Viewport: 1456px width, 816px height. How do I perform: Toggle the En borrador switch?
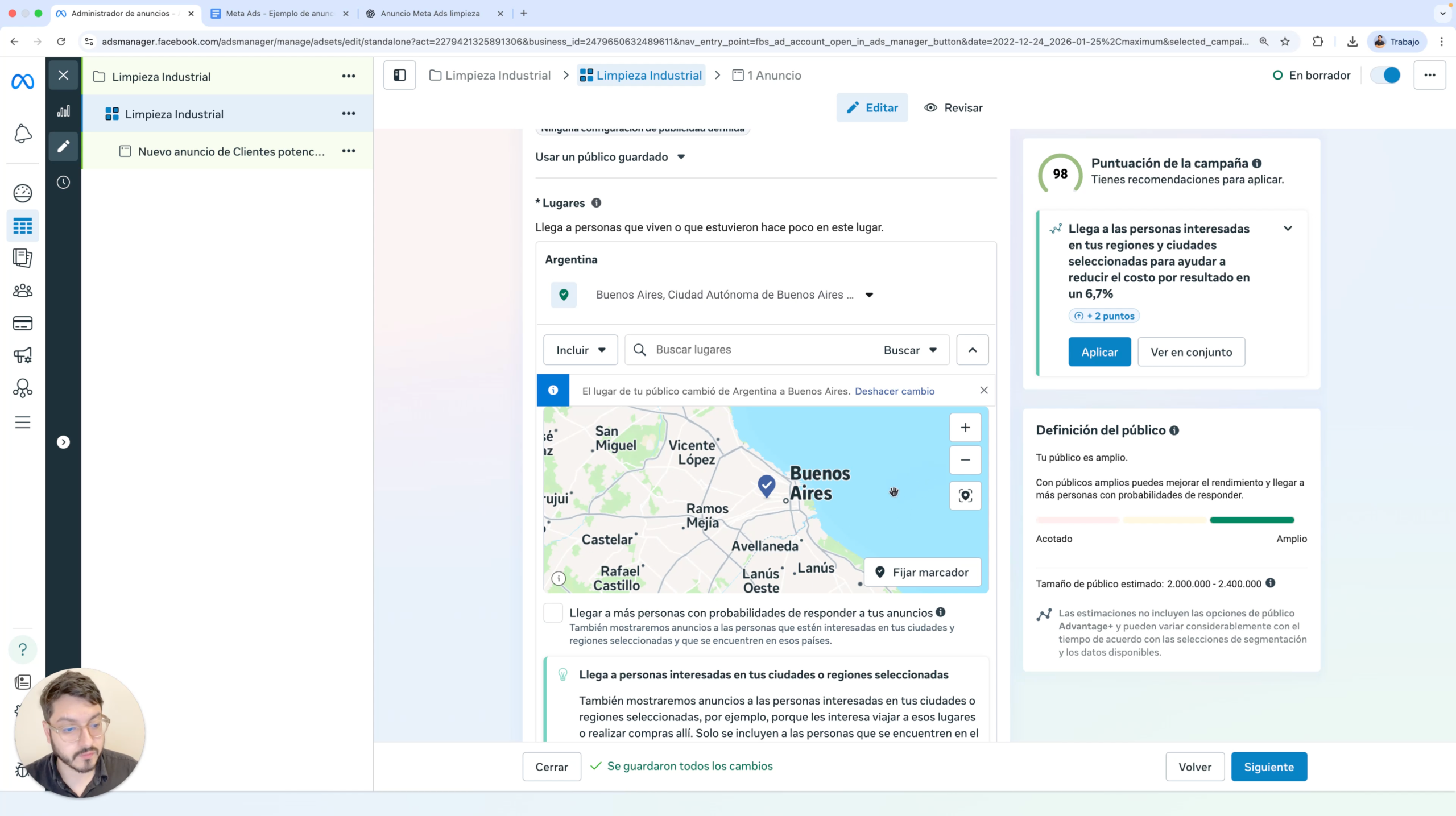pos(1384,74)
